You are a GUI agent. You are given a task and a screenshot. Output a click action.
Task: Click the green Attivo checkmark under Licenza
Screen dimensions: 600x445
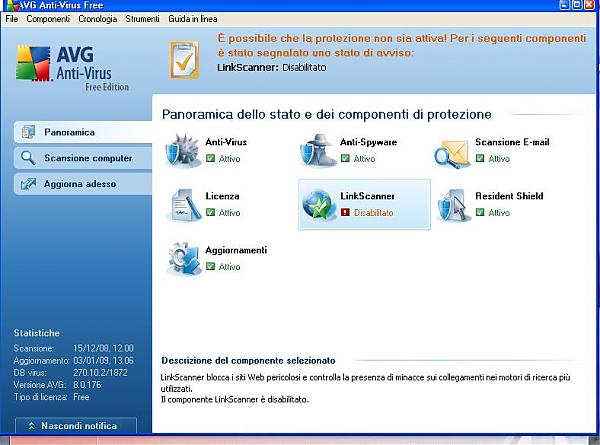210,212
